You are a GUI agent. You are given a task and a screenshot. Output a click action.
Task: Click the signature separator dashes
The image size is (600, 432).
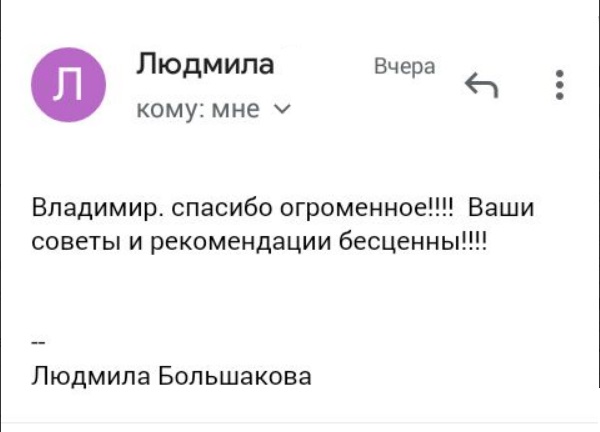(x=39, y=341)
